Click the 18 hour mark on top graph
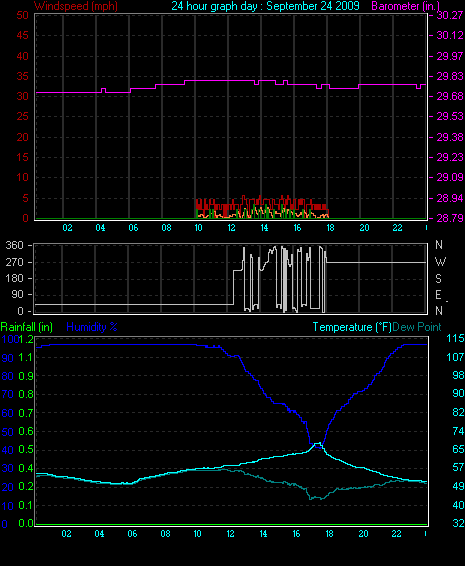 pos(330,228)
